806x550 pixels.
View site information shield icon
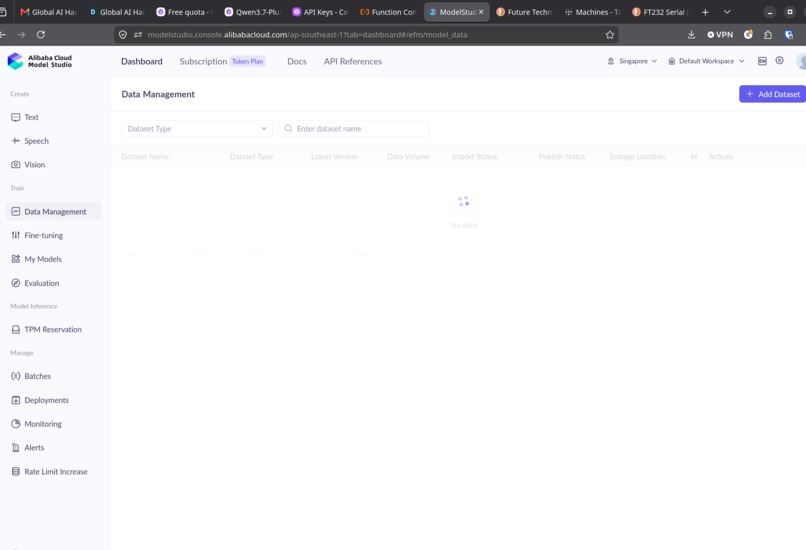123,34
